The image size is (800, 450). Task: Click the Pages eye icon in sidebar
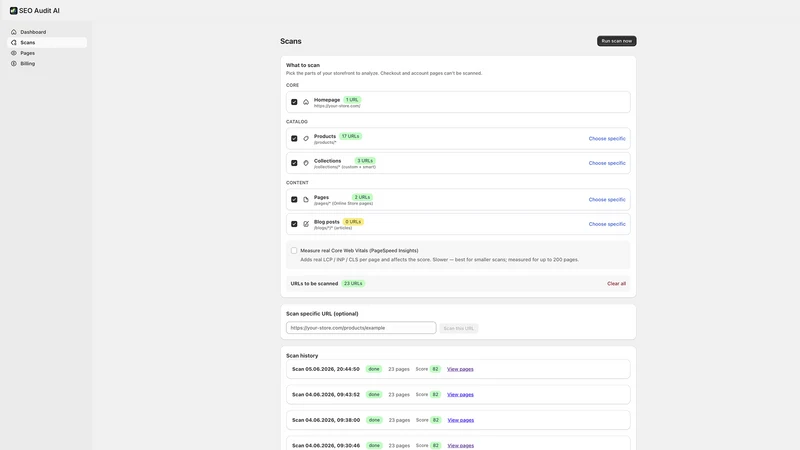[x=14, y=53]
